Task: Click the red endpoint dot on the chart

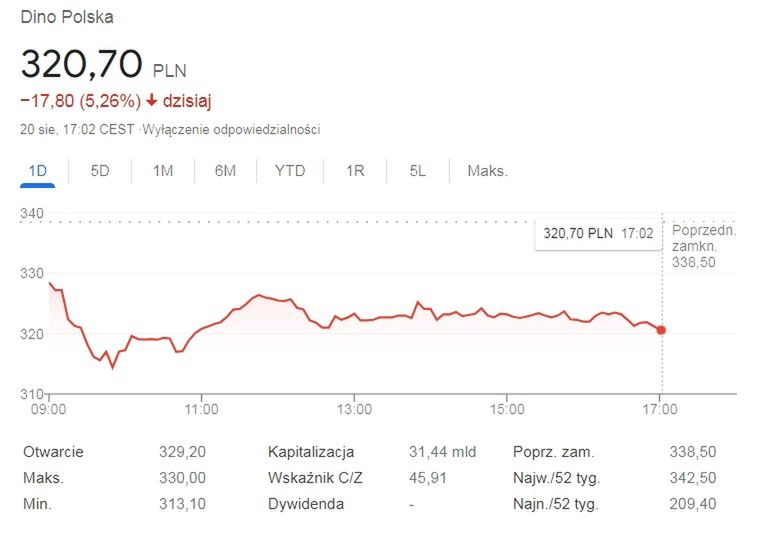Action: (661, 330)
